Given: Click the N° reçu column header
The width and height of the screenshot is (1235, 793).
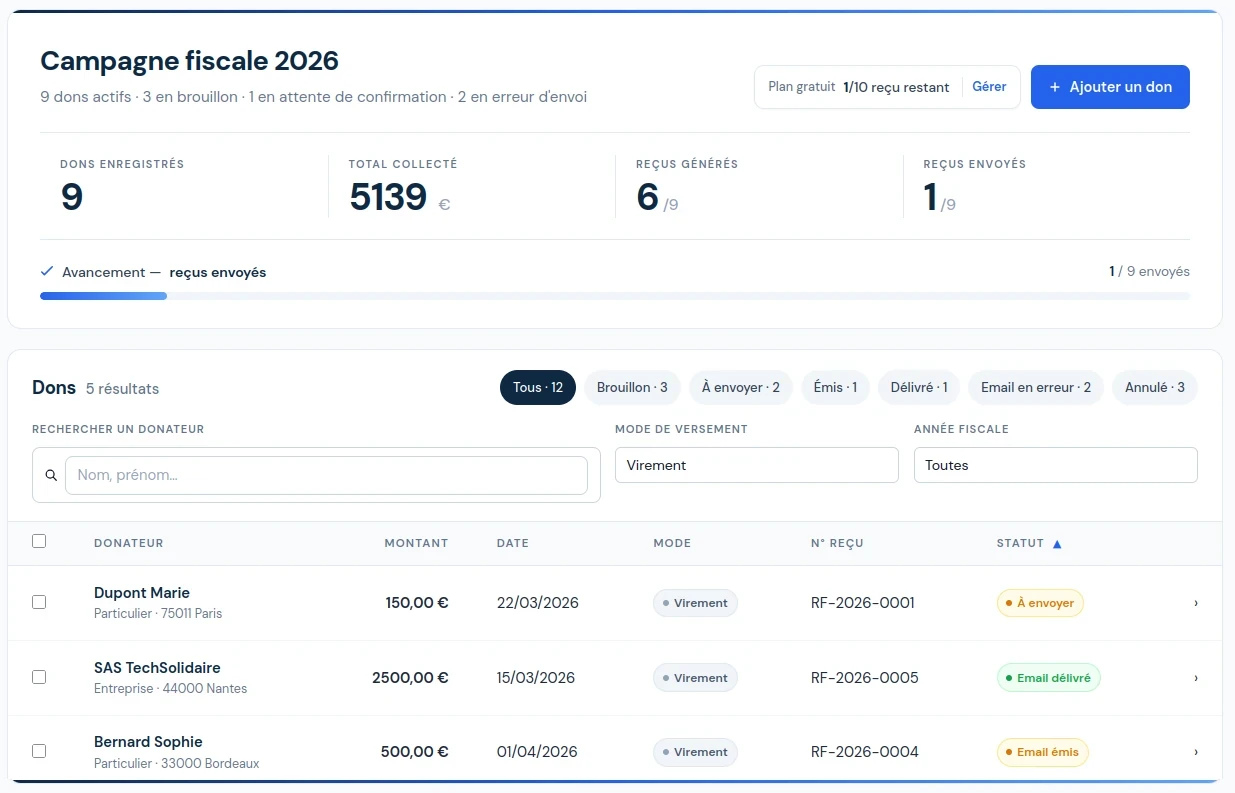Looking at the screenshot, I should click(x=837, y=543).
